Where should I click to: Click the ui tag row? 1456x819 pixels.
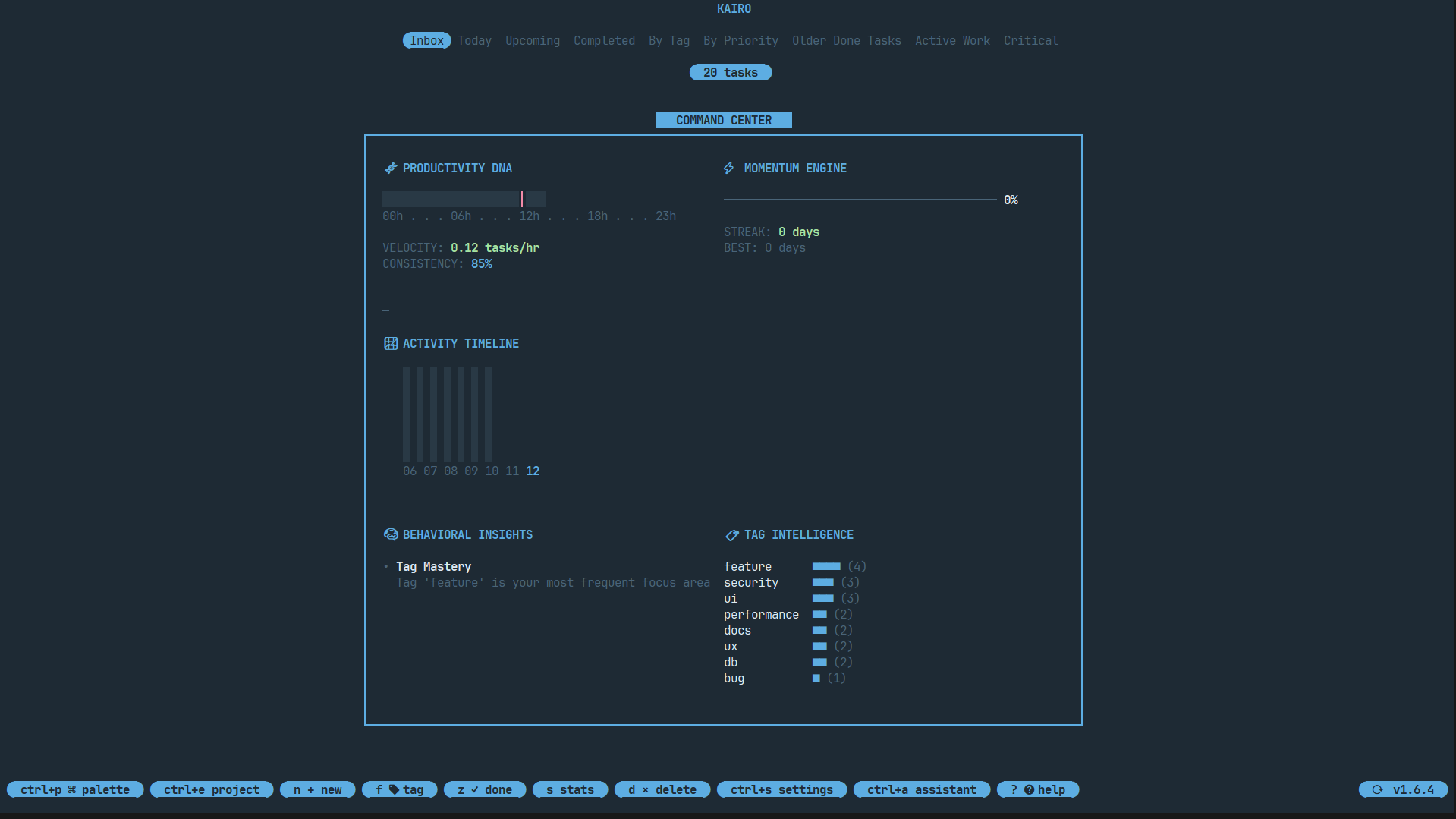coord(791,599)
